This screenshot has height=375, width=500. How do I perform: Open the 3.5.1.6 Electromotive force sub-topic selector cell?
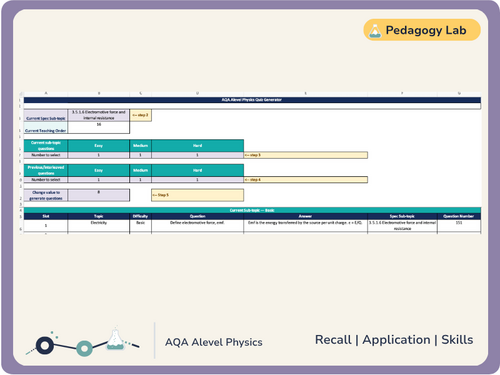click(99, 115)
